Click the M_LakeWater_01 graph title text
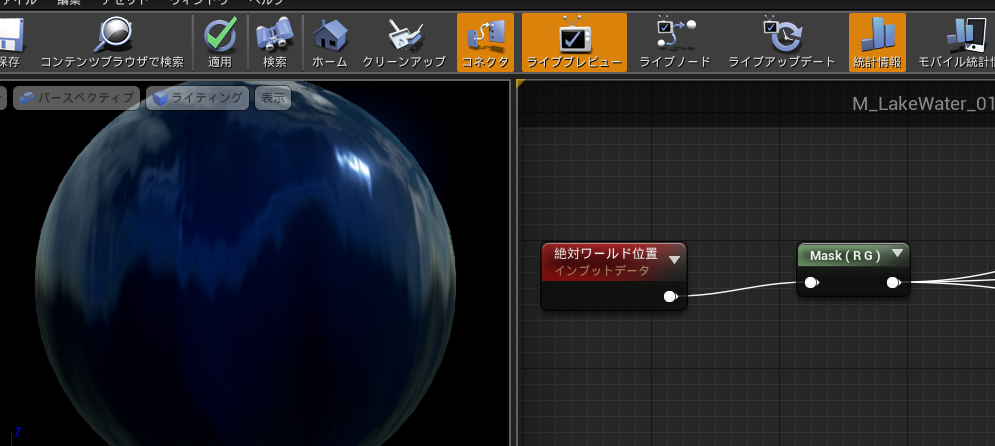Screen dimensions: 995x446 tap(923, 104)
